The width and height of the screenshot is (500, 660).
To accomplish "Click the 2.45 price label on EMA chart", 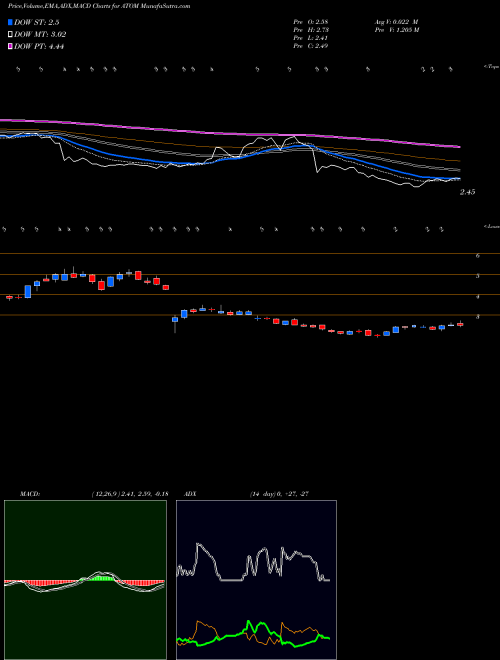I will 468,192.
